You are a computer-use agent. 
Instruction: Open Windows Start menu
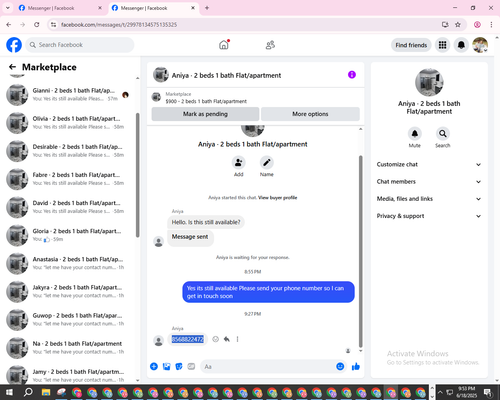coord(9,392)
